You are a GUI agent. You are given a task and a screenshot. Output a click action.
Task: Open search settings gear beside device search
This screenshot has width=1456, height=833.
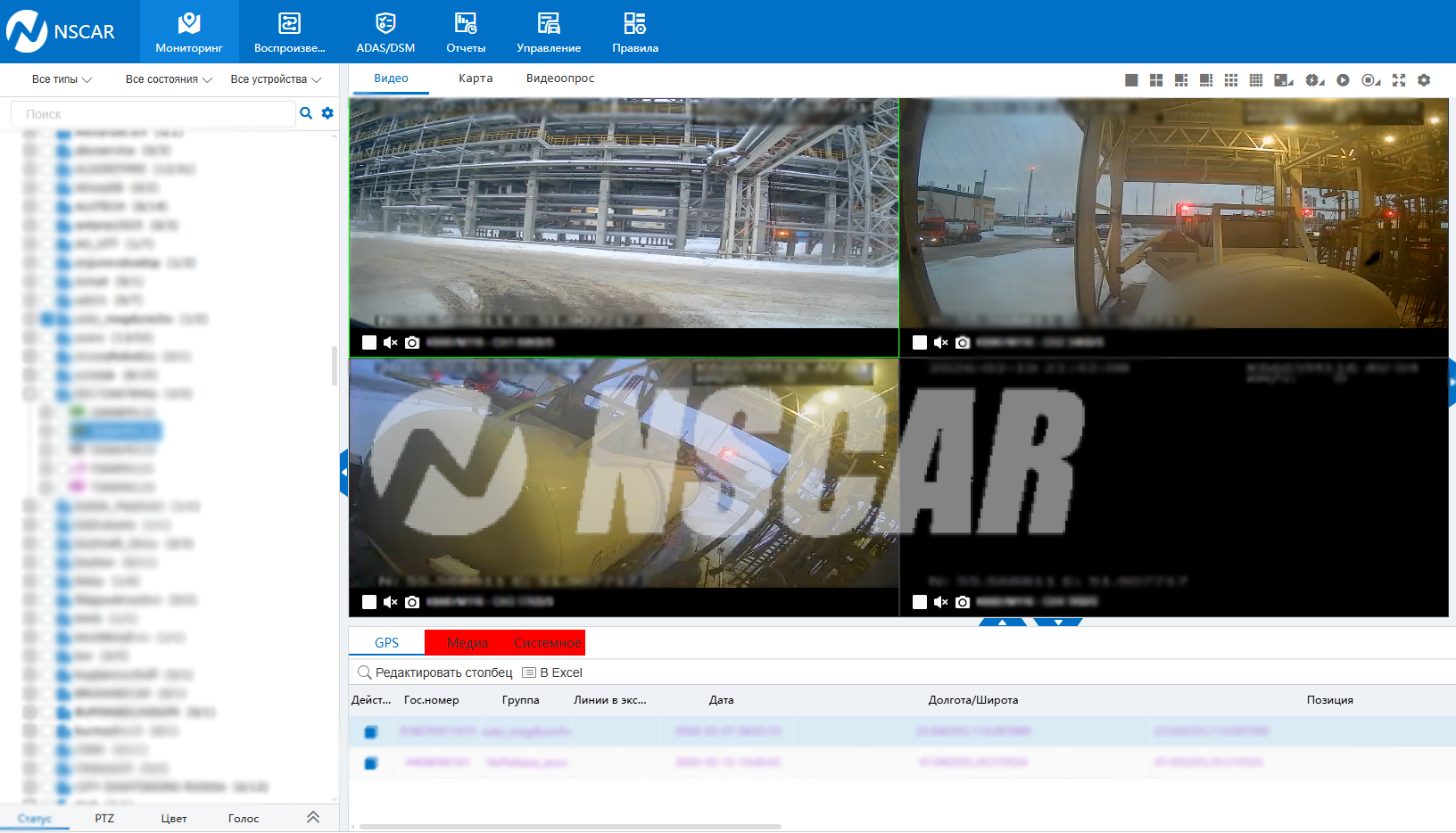click(x=327, y=113)
